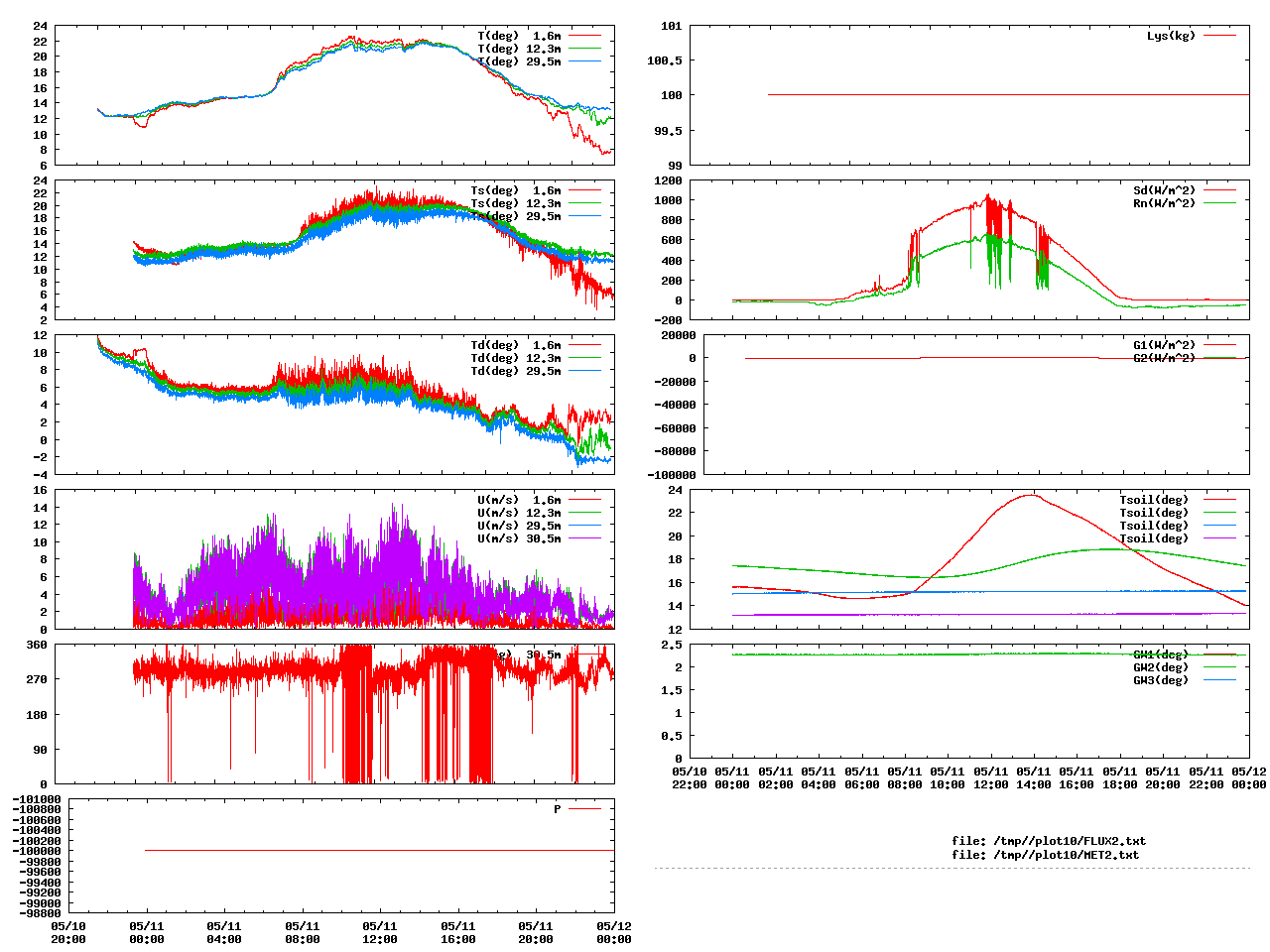
Task: Click the "99.5" y-axis value
Action: point(668,130)
